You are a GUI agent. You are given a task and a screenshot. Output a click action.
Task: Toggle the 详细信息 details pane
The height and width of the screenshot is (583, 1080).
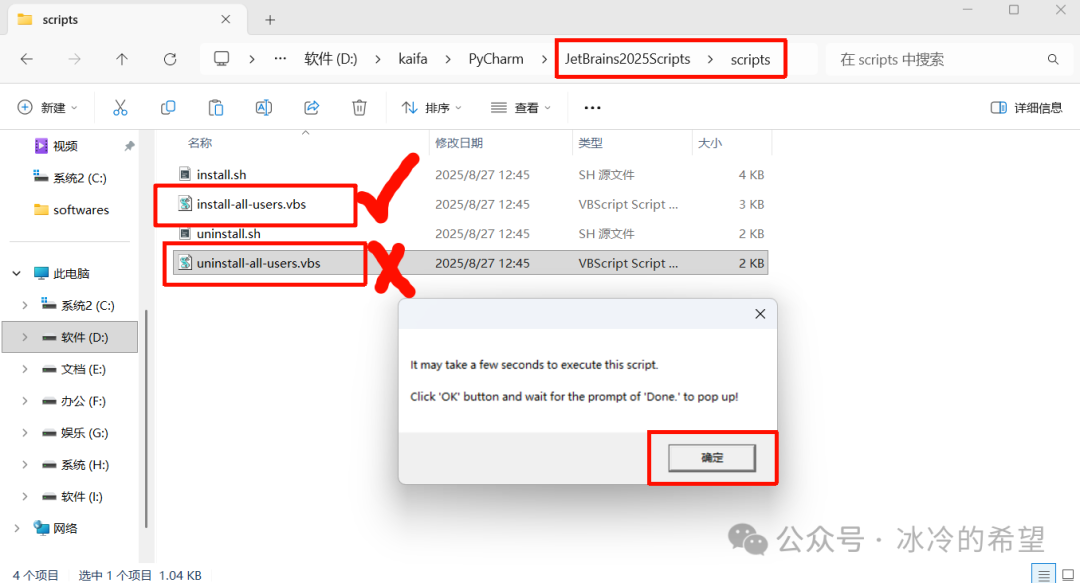[x=1026, y=108]
